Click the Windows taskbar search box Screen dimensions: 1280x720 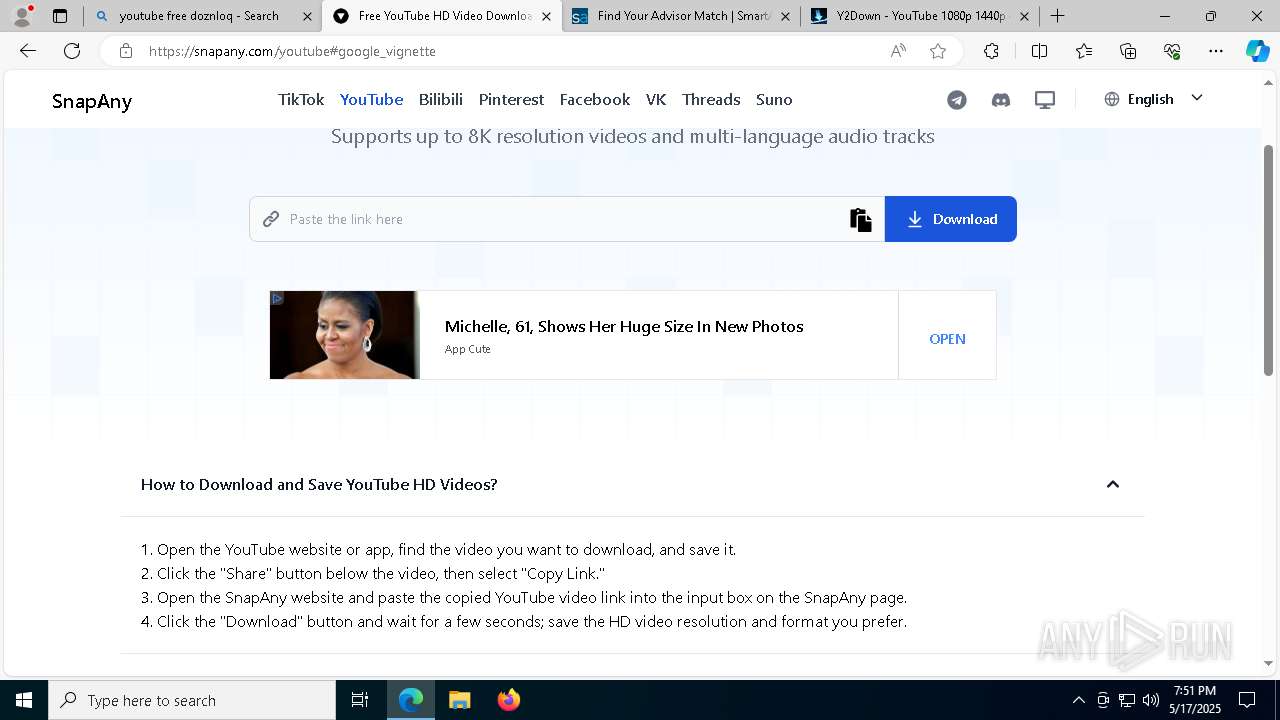pos(192,700)
